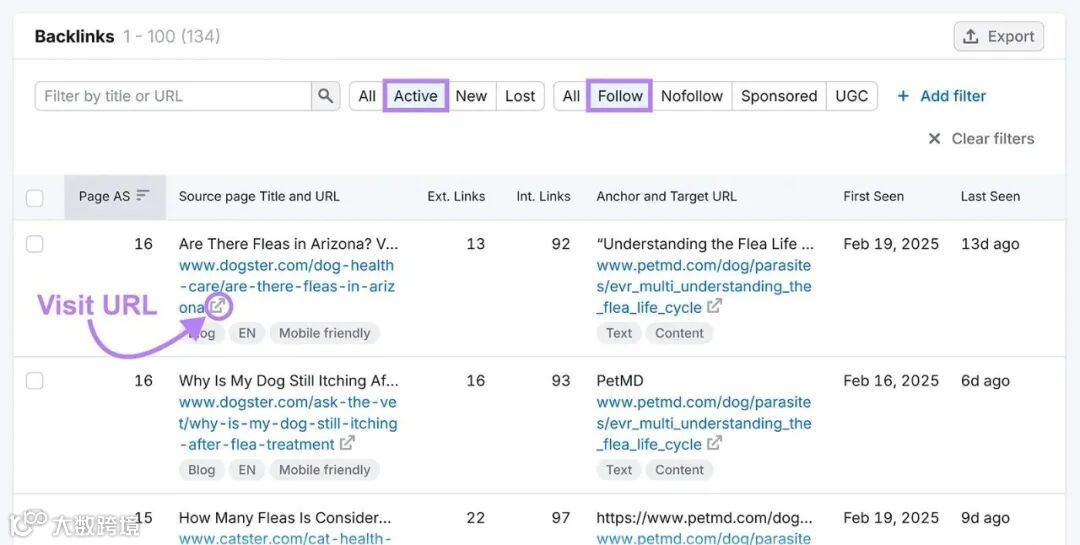Click the Export button
This screenshot has width=1080, height=545.
click(x=999, y=37)
